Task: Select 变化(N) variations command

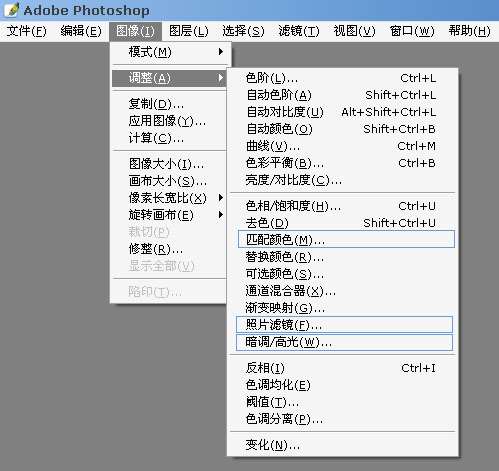Action: click(x=343, y=445)
